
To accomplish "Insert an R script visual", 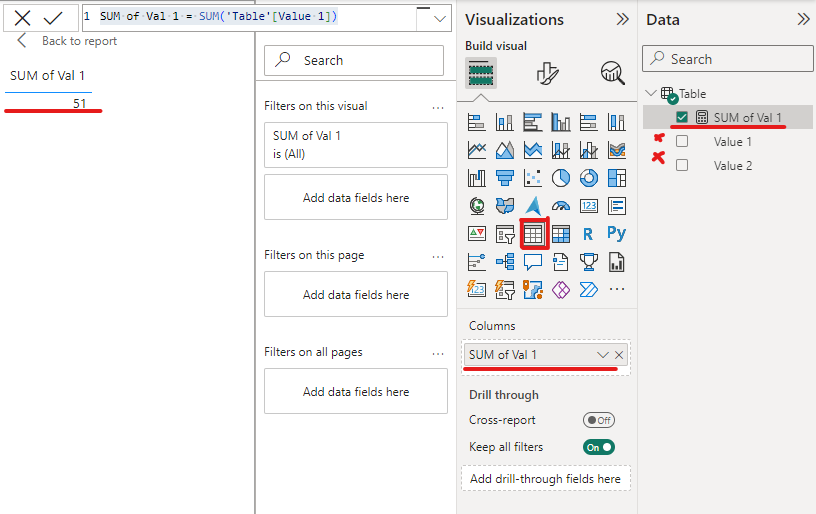I will [x=588, y=234].
